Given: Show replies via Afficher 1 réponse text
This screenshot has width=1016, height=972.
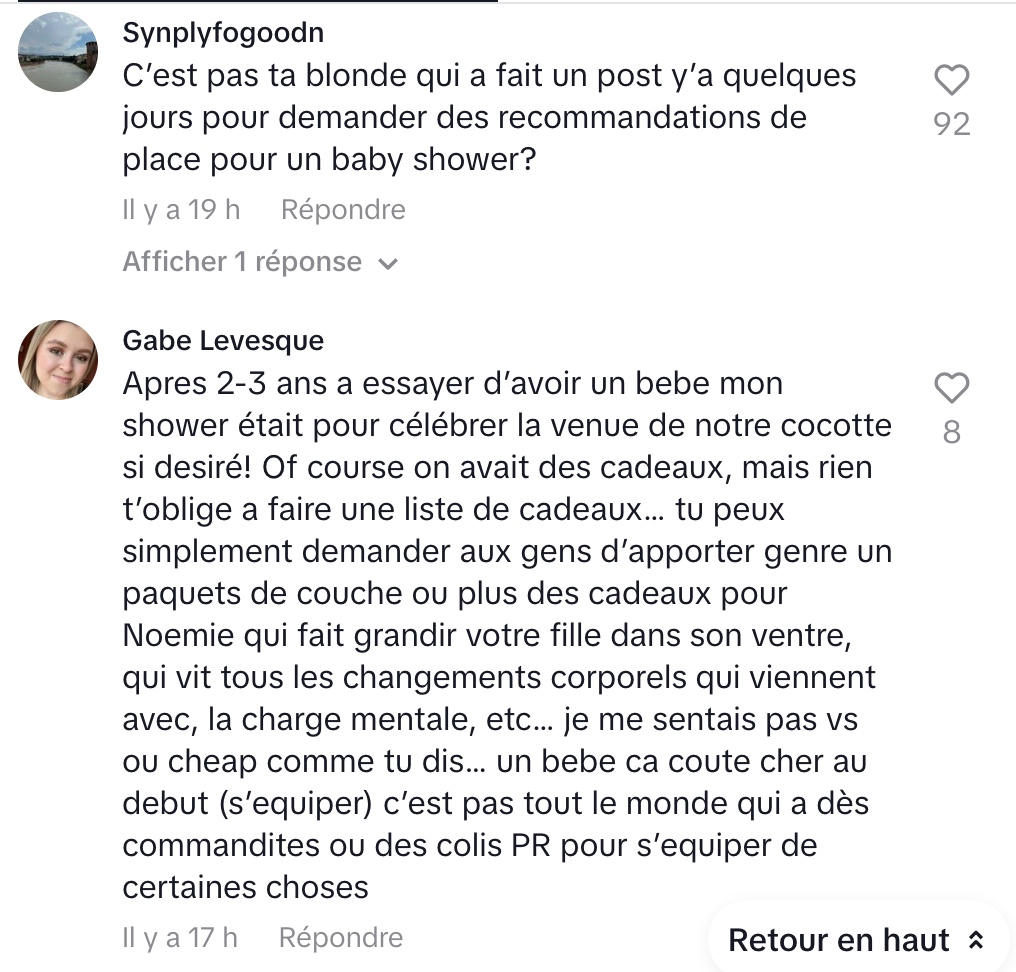Looking at the screenshot, I should (242, 262).
